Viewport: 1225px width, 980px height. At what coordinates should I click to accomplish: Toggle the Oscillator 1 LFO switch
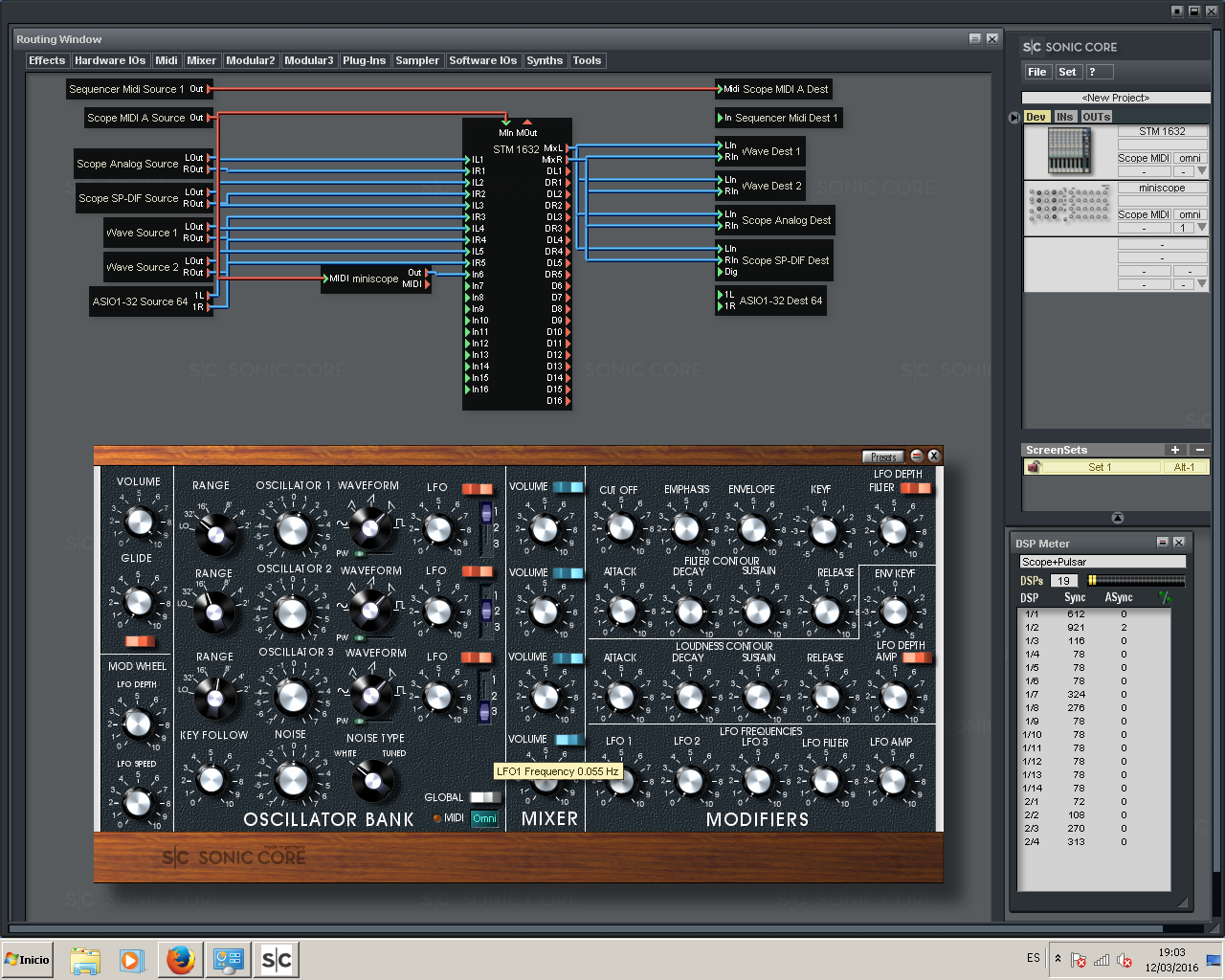point(477,489)
